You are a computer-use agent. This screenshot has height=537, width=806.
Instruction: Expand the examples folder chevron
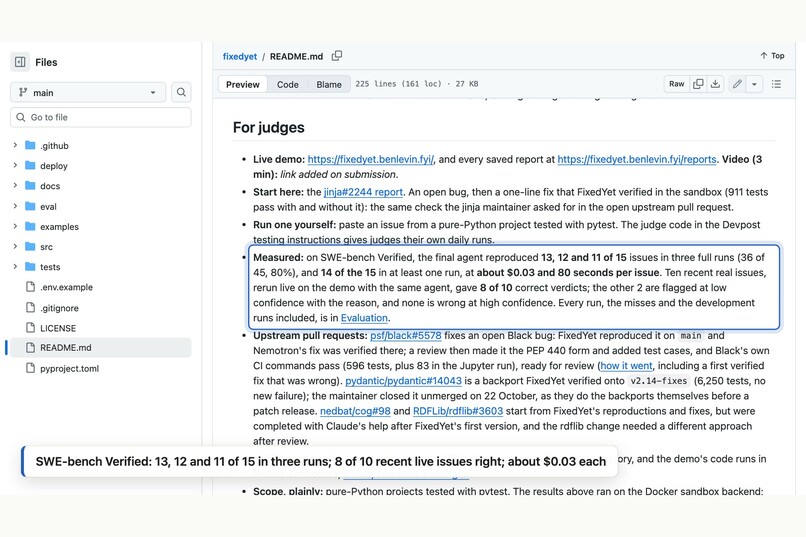click(x=15, y=226)
